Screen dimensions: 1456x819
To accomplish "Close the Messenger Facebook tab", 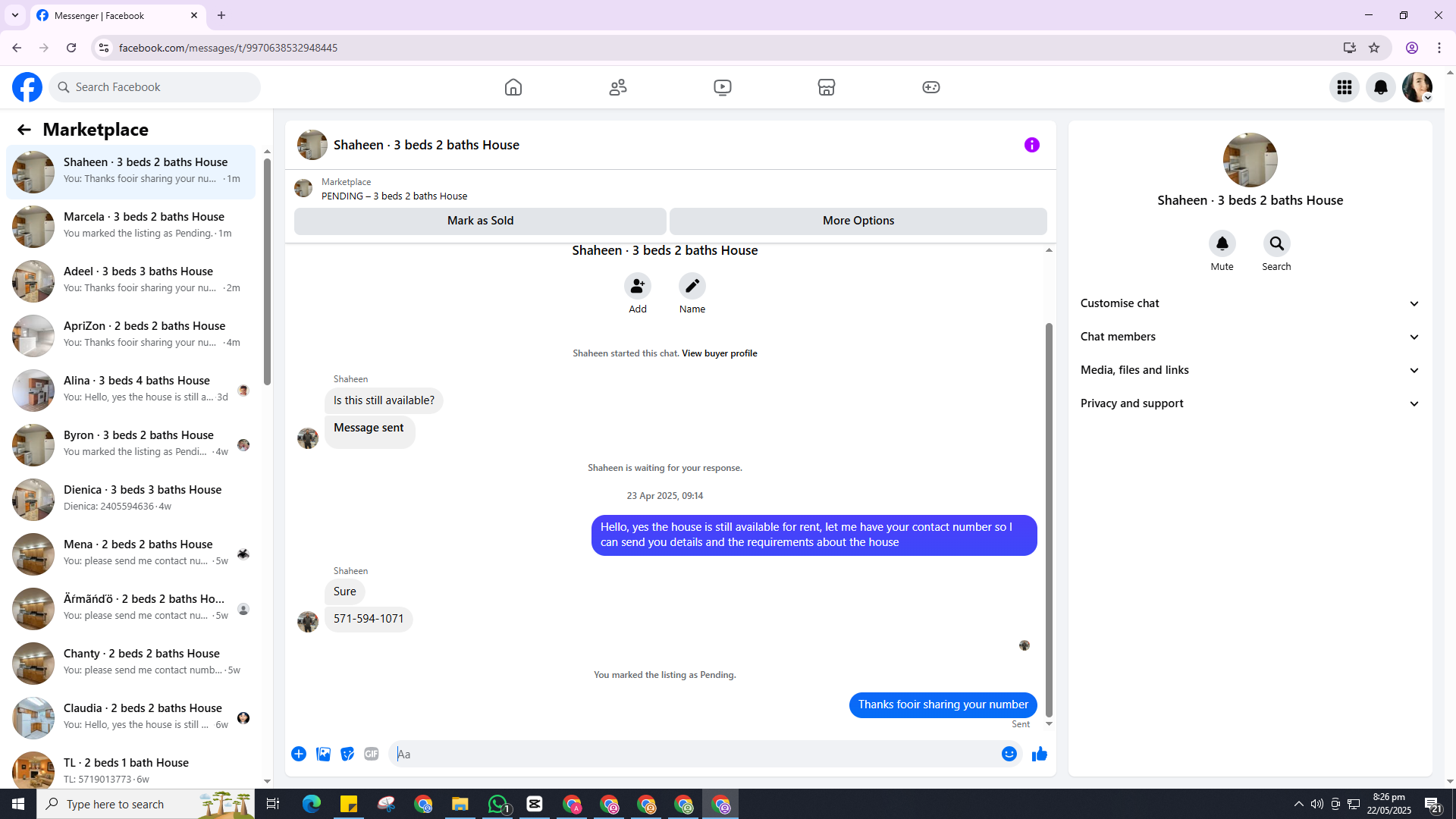I will click(x=194, y=15).
